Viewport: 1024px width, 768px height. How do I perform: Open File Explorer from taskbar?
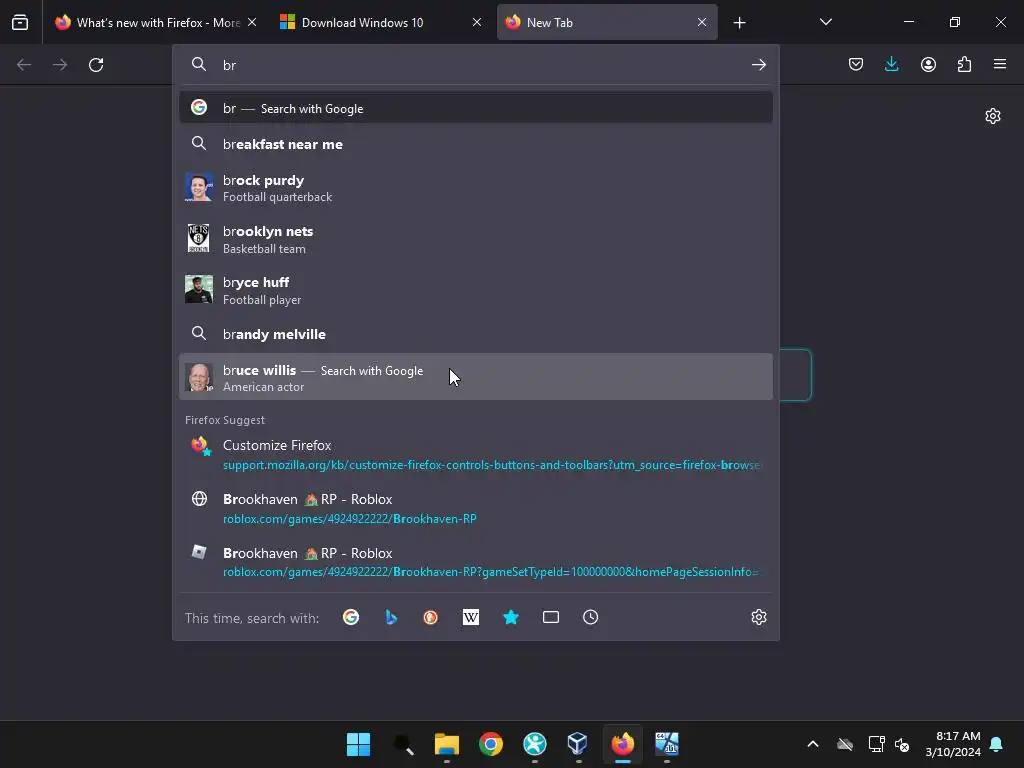447,744
